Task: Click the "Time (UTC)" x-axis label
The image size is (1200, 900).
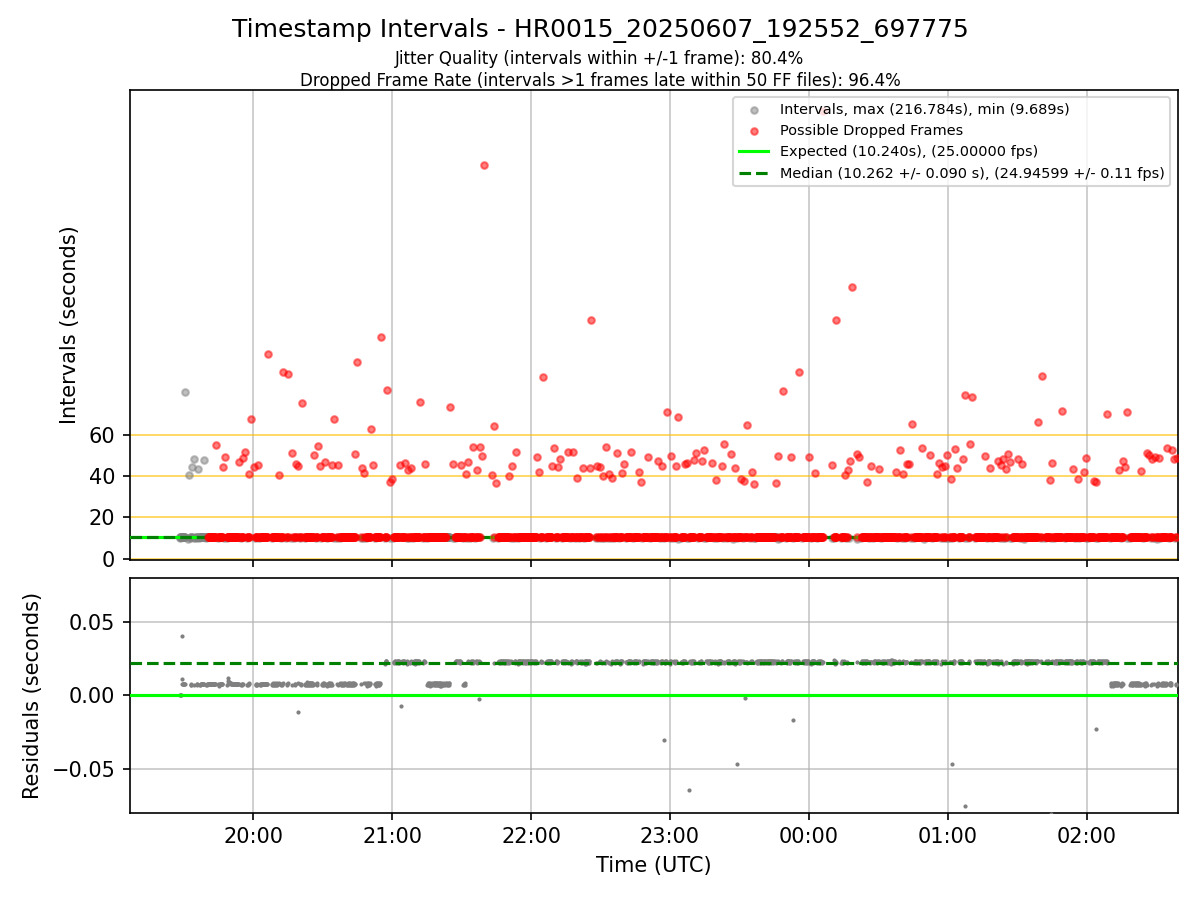Action: pyautogui.click(x=653, y=865)
